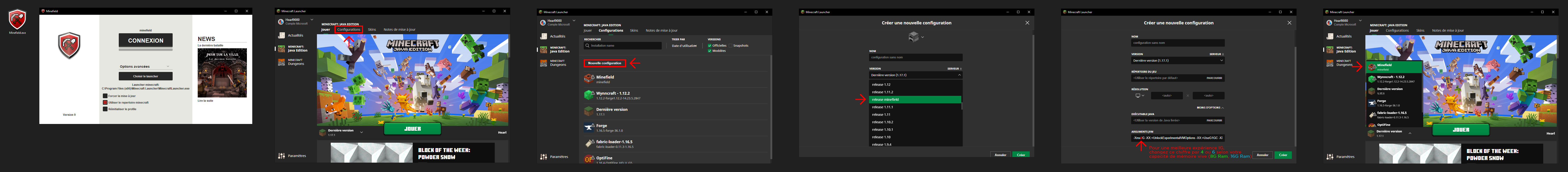The height and width of the screenshot is (172, 1568).
Task: Open the Peur sur la ville news thumbnail
Action: (x=222, y=73)
